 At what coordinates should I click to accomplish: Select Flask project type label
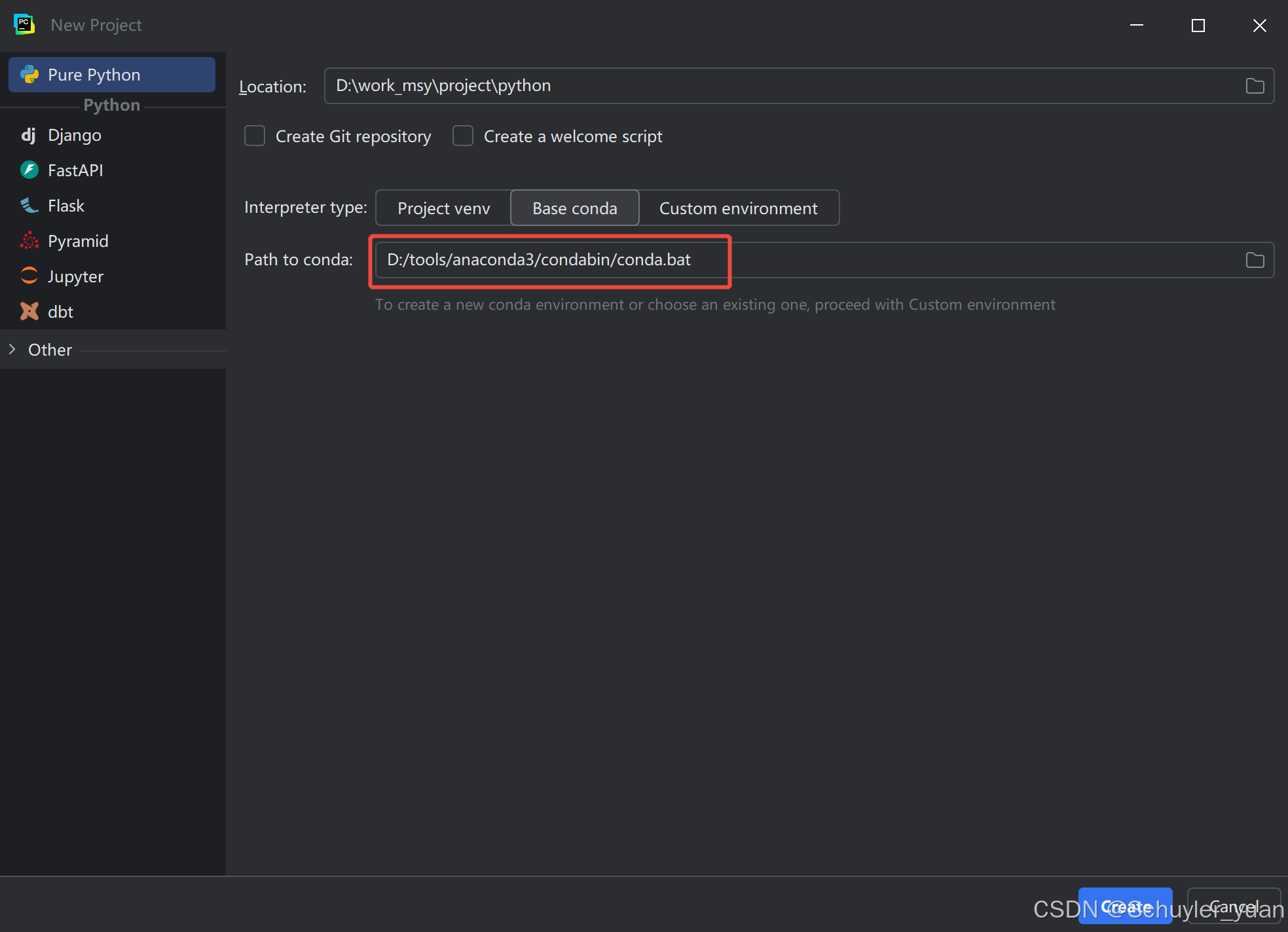(x=66, y=206)
